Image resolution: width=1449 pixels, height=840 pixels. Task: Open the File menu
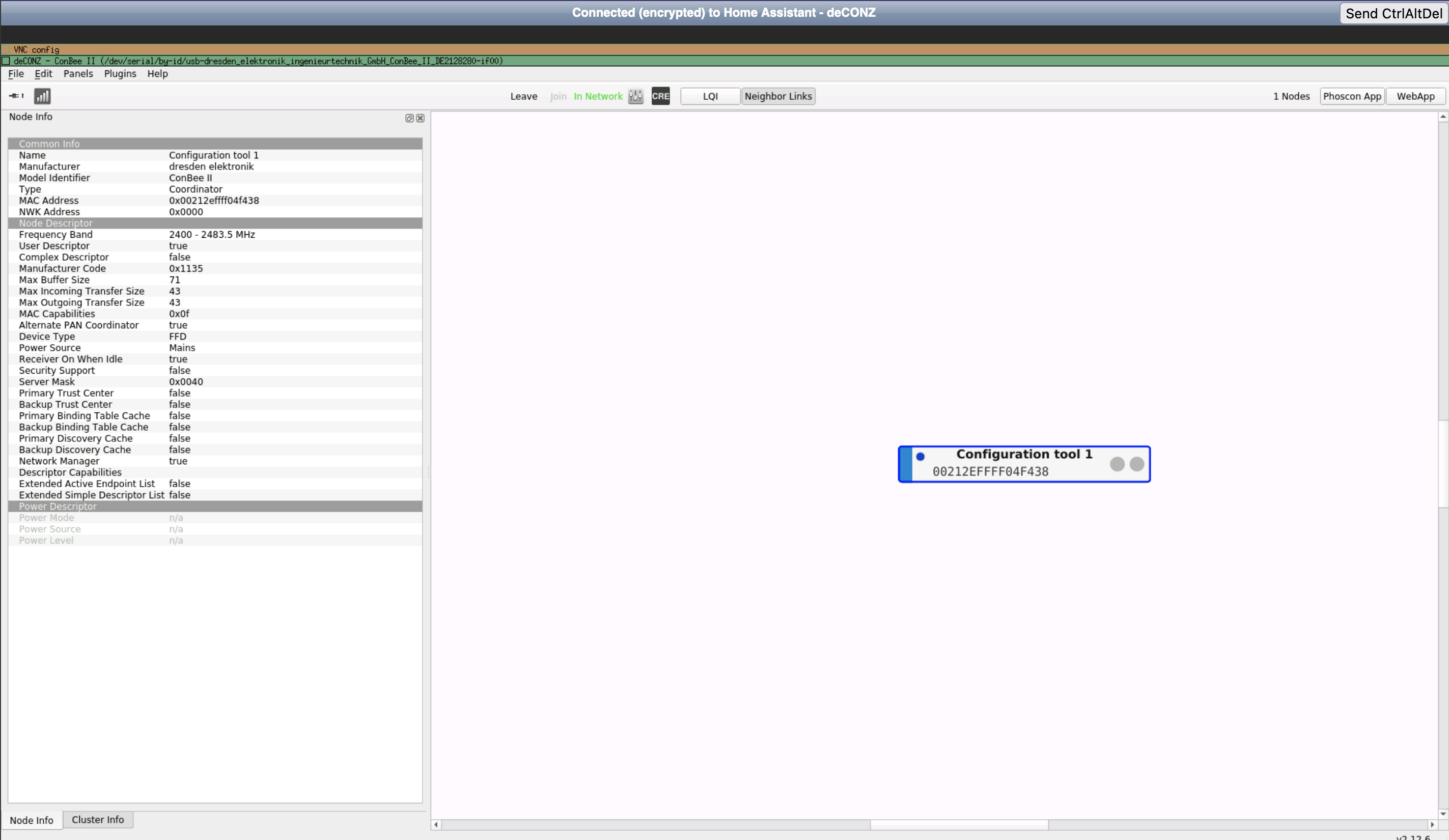[x=15, y=74]
